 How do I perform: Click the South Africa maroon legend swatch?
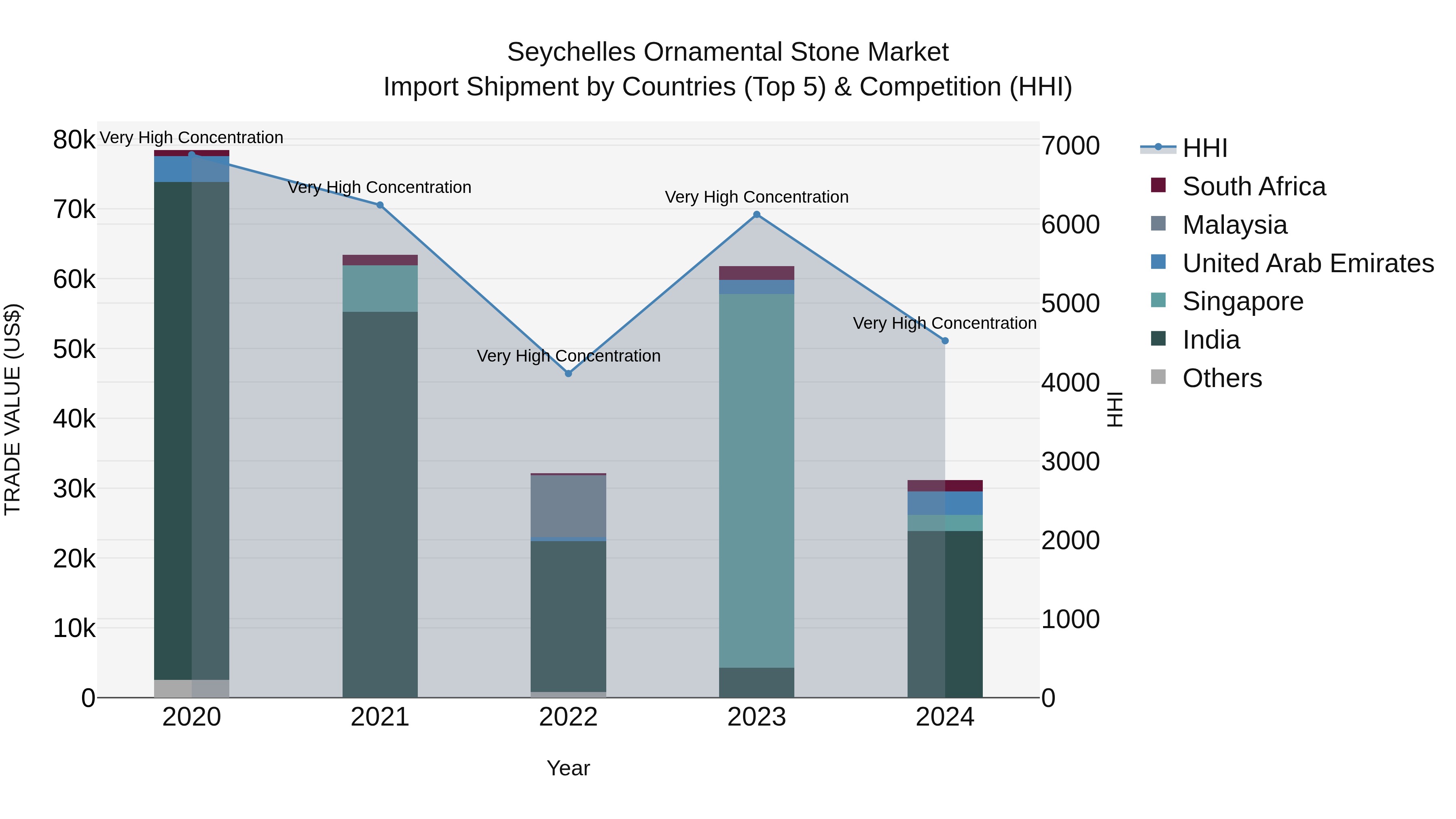pos(1158,185)
